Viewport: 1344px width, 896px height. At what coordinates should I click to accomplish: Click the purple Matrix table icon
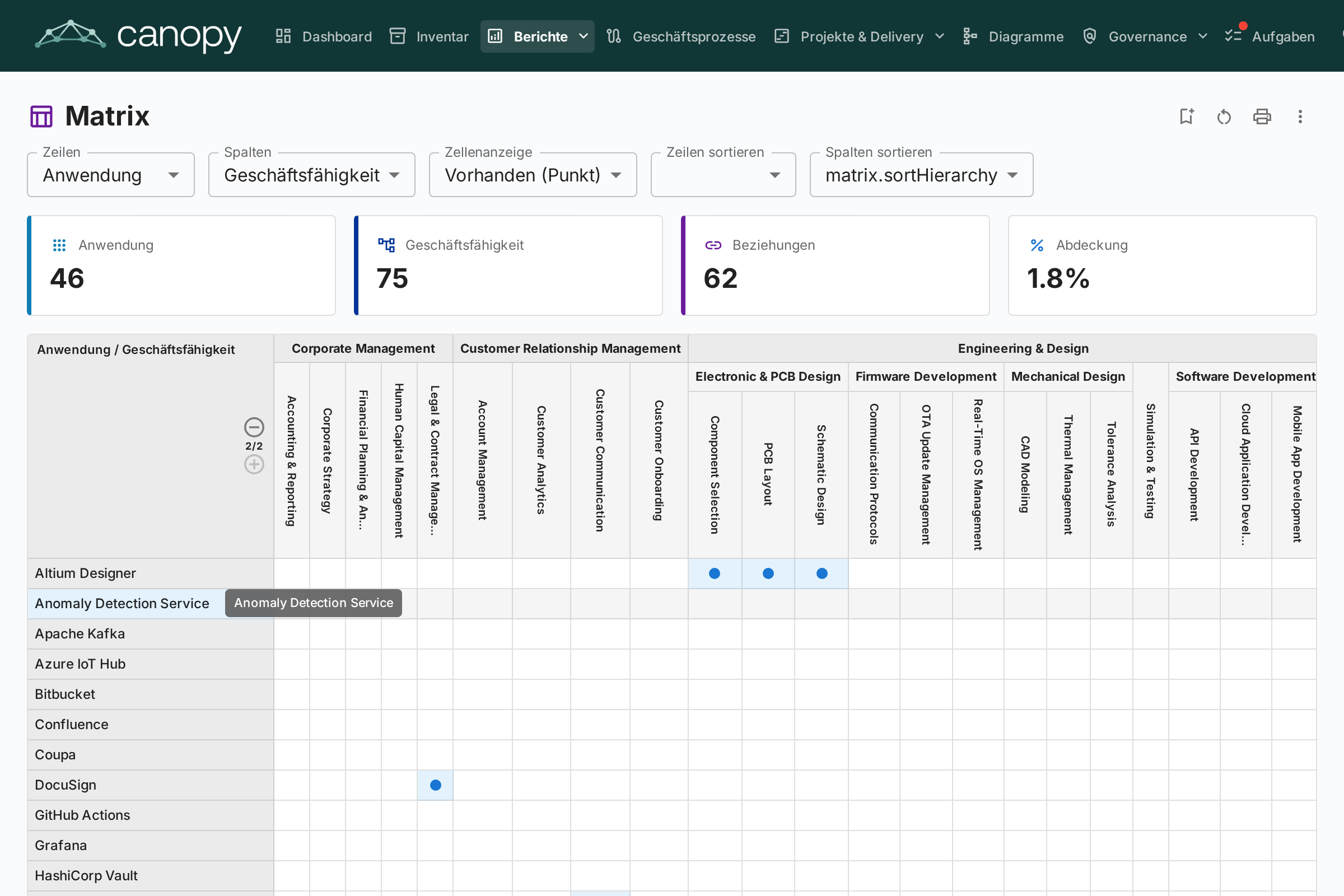click(x=41, y=116)
